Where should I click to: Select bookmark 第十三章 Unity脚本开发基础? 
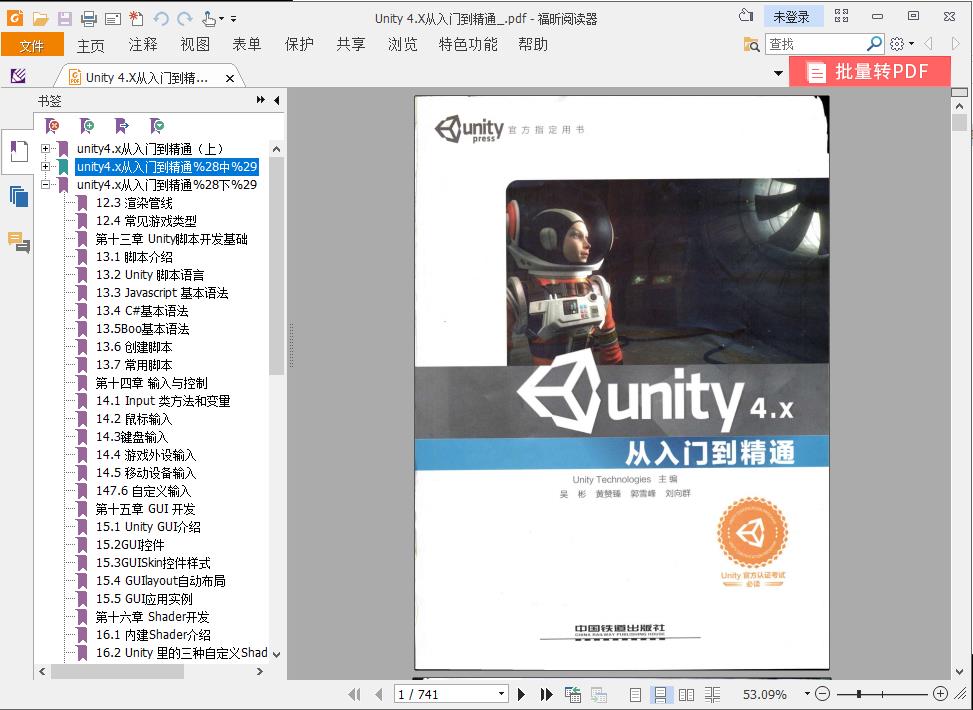pos(171,239)
